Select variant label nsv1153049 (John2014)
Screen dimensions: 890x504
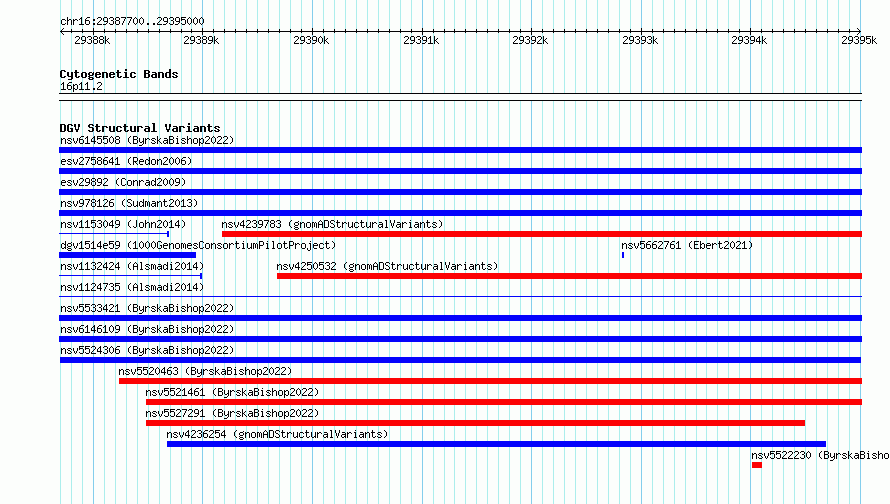tap(123, 224)
